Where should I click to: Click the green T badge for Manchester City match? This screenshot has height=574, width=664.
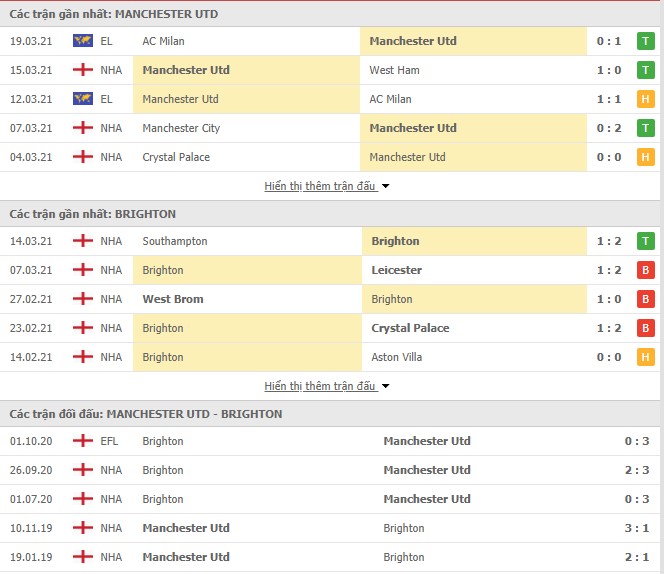645,128
